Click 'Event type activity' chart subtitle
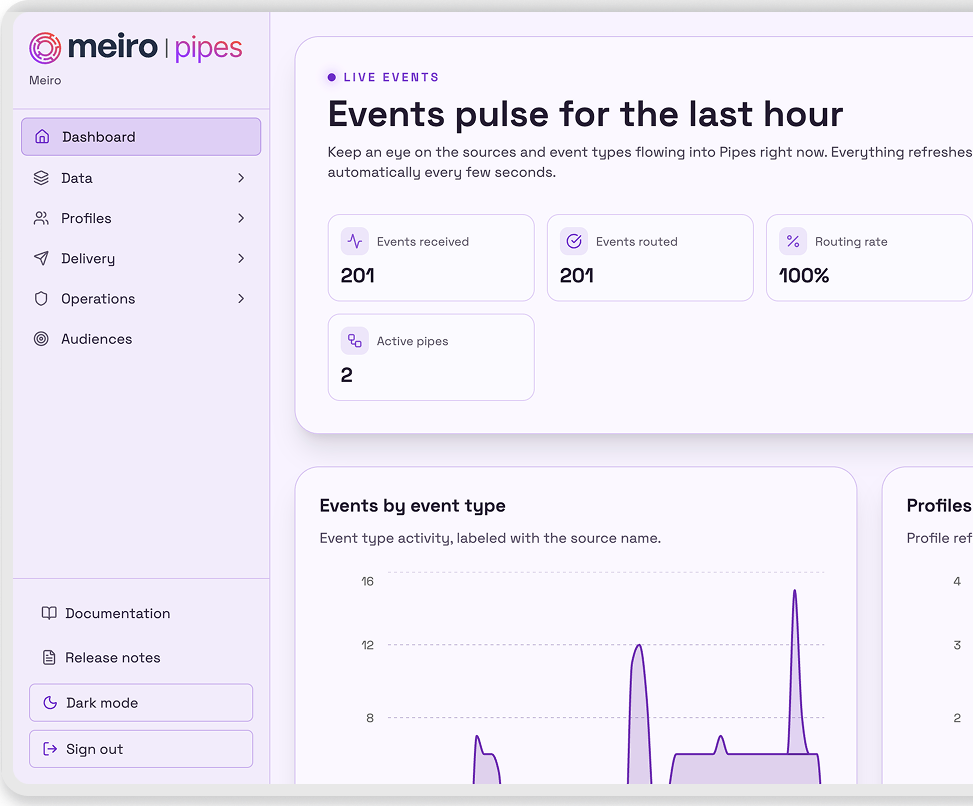Screen dimensions: 973x806 (x=490, y=538)
